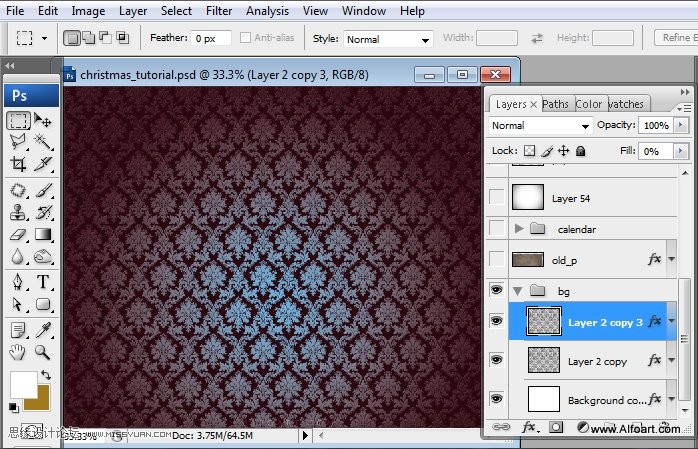Hide Layer 2 copy 3

496,321
